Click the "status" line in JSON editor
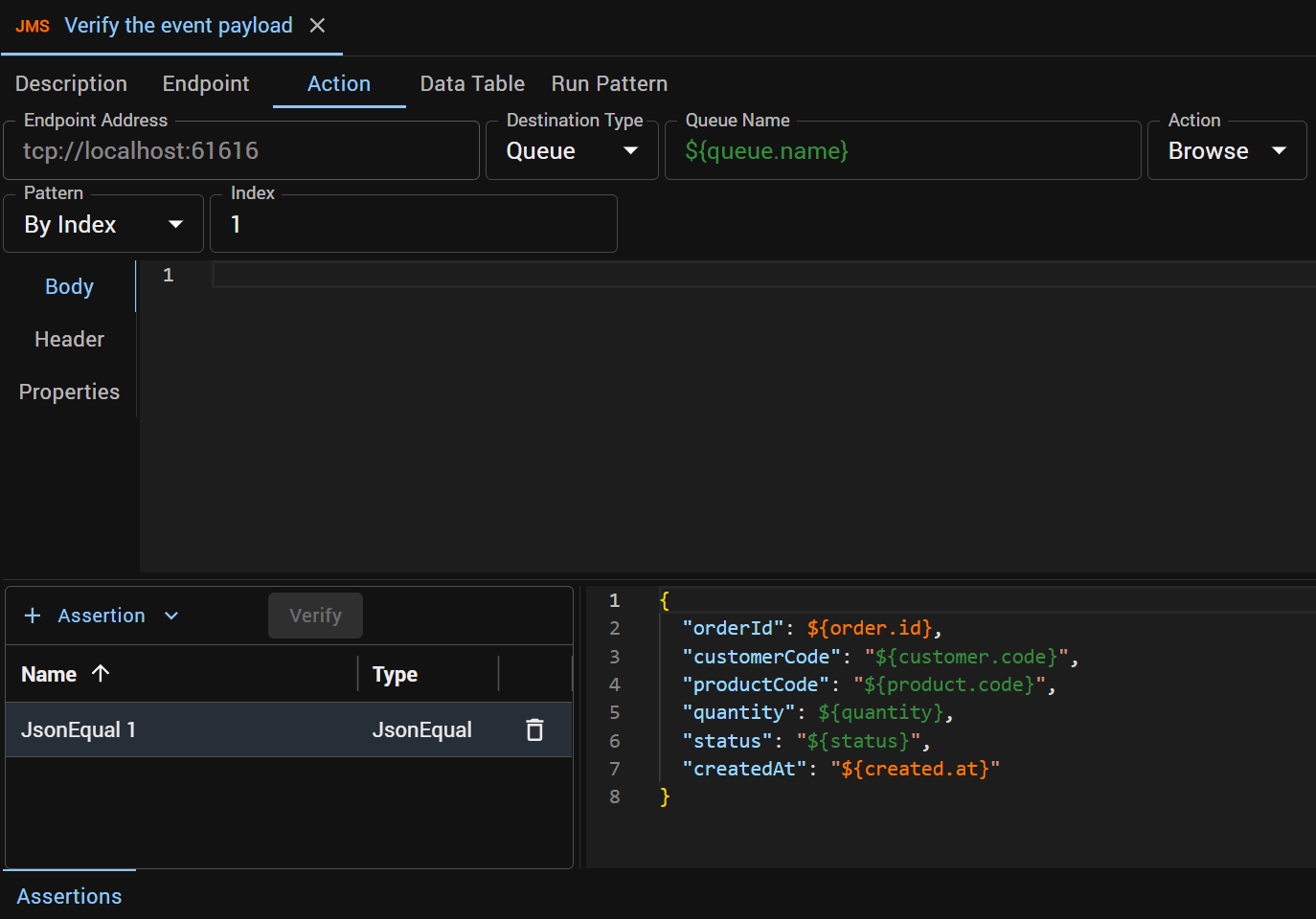The width and height of the screenshot is (1316, 919). [x=806, y=741]
